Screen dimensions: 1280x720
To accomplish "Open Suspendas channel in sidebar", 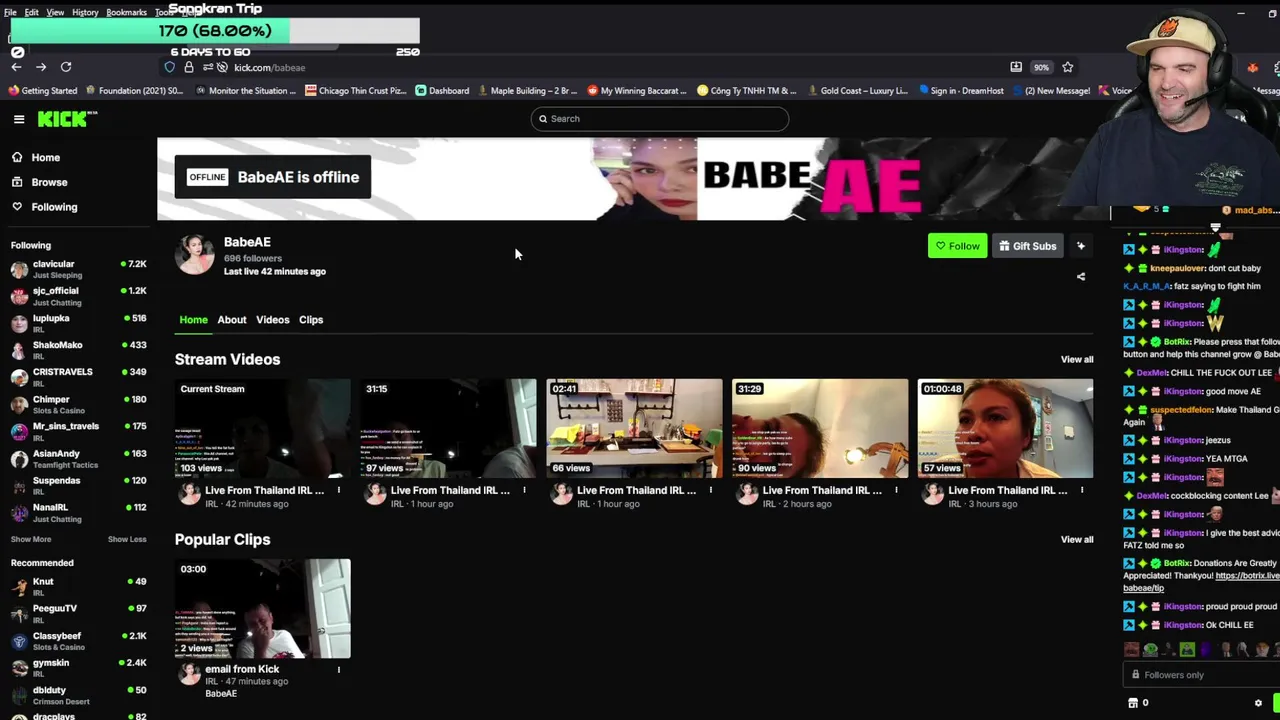I will coord(78,485).
